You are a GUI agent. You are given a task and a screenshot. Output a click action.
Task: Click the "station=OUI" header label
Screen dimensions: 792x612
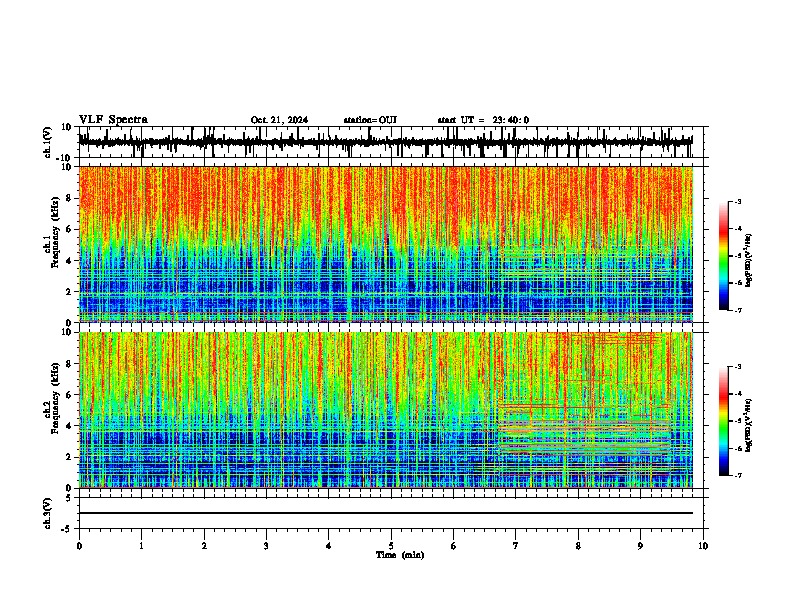370,120
